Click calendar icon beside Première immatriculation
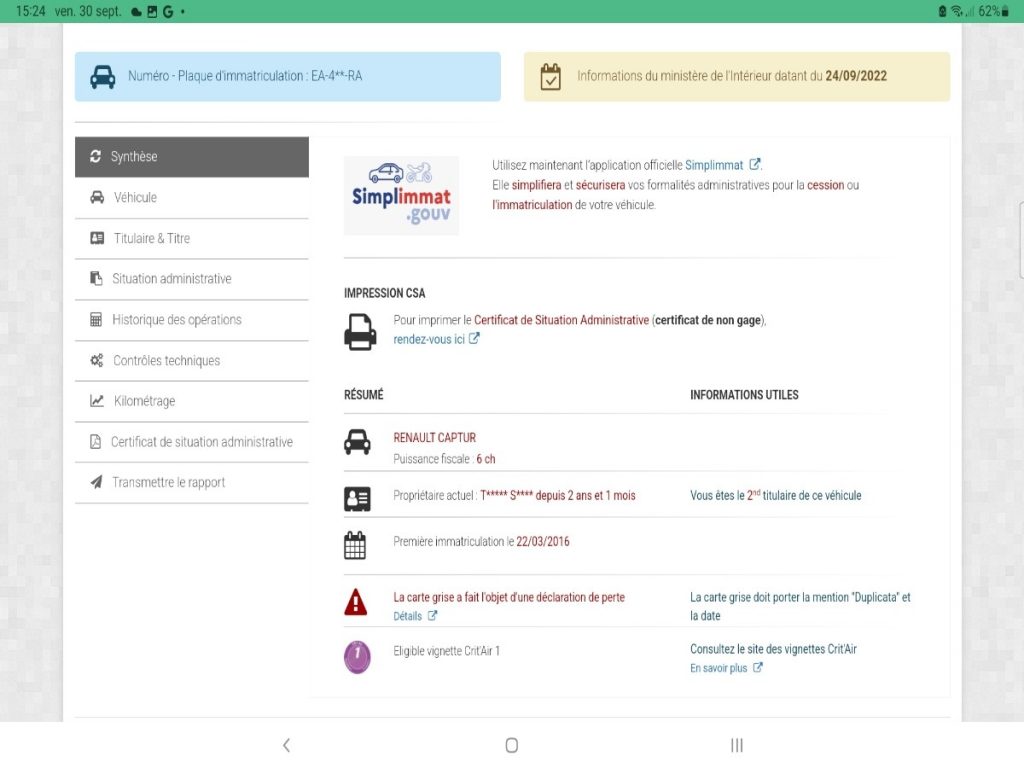The image size is (1024, 768). click(x=355, y=545)
